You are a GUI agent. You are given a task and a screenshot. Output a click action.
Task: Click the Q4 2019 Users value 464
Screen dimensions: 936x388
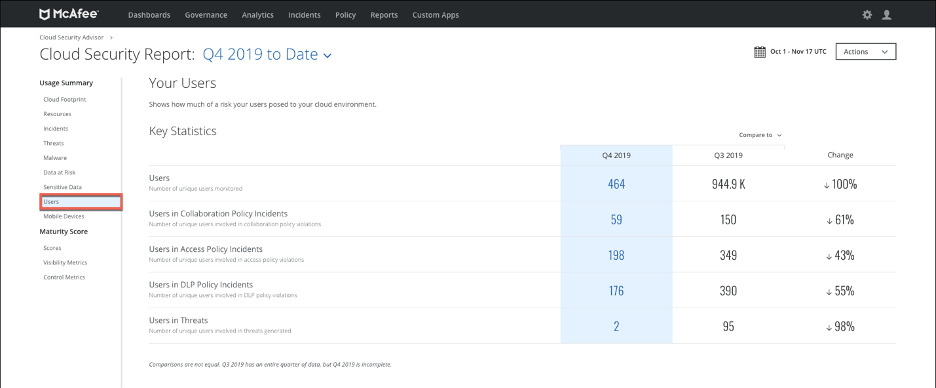pyautogui.click(x=616, y=184)
